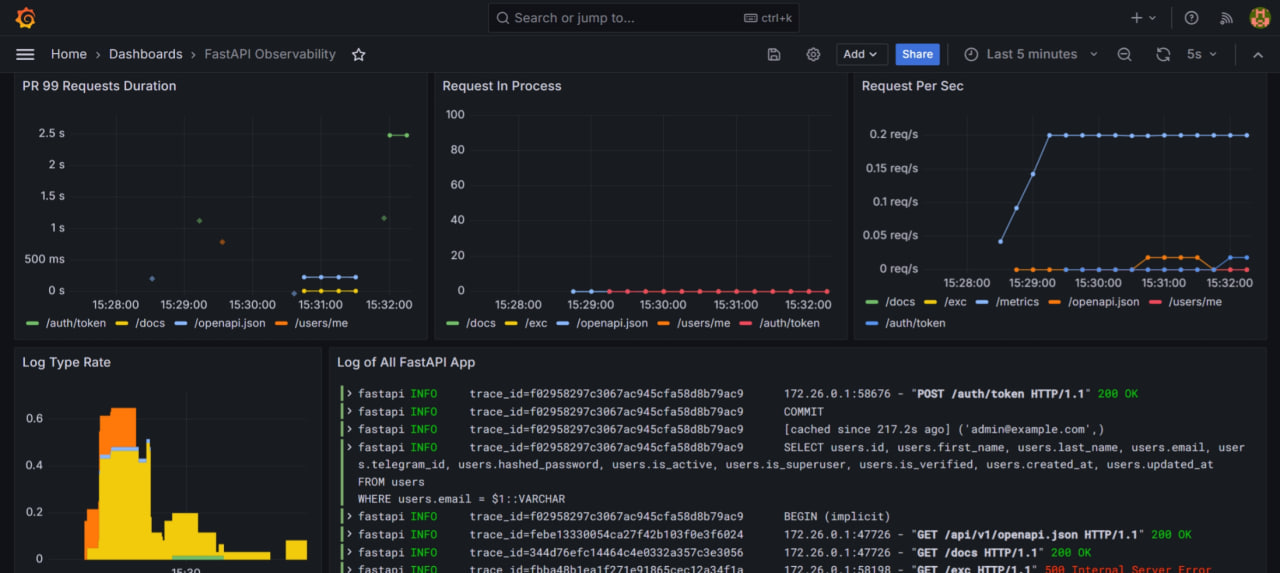Click the FastAPI Observability breadcrumb
Screen dimensions: 1280x573
pos(270,54)
